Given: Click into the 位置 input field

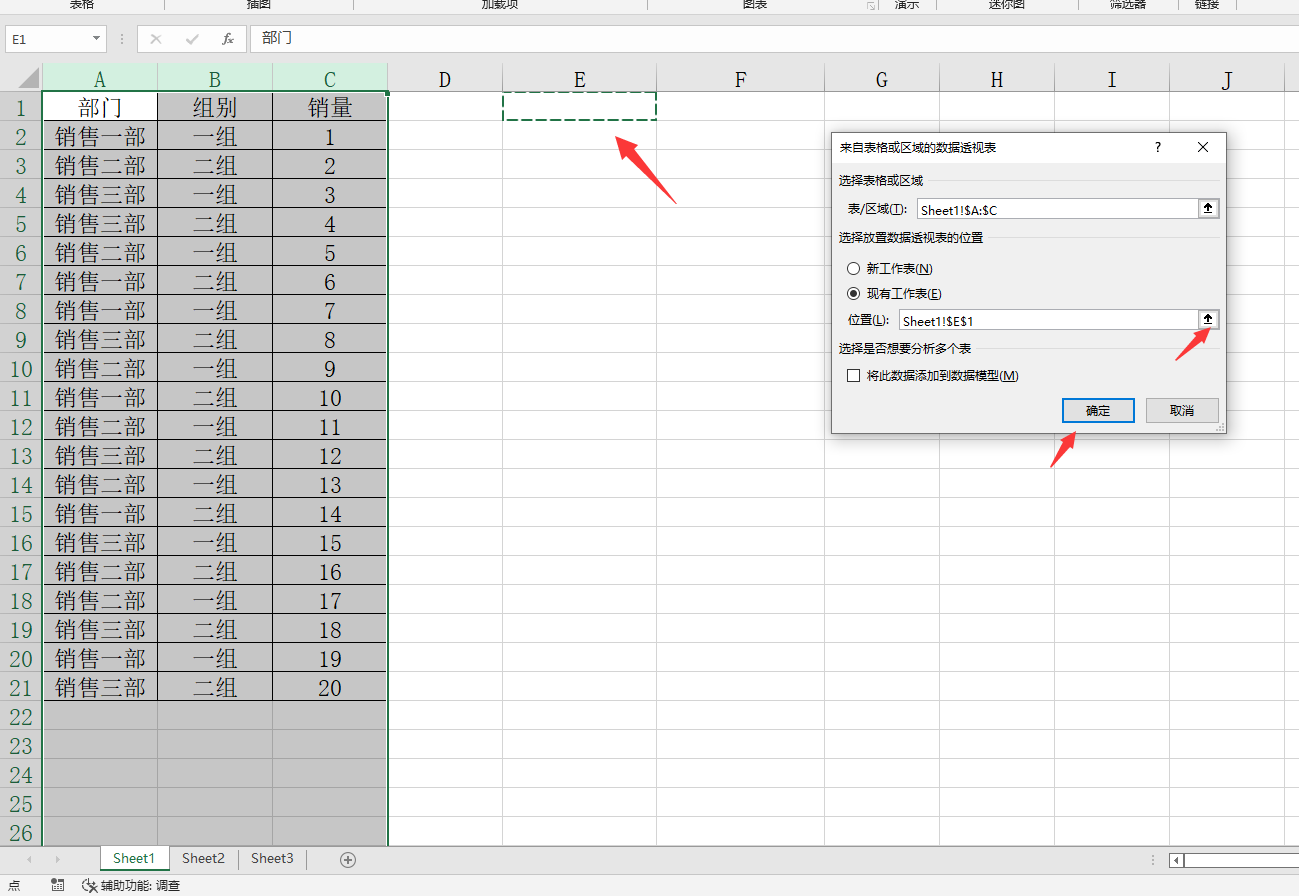Looking at the screenshot, I should pos(1048,320).
